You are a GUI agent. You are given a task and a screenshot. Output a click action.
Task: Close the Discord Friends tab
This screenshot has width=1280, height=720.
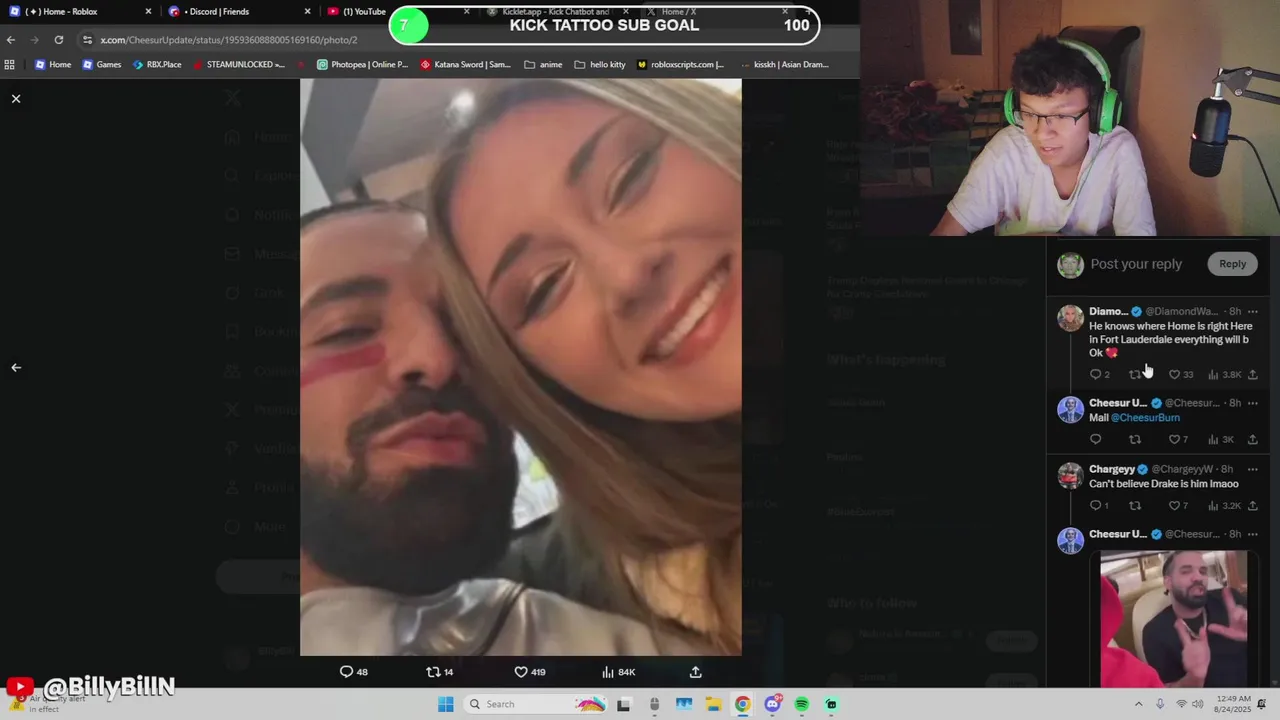tap(308, 11)
